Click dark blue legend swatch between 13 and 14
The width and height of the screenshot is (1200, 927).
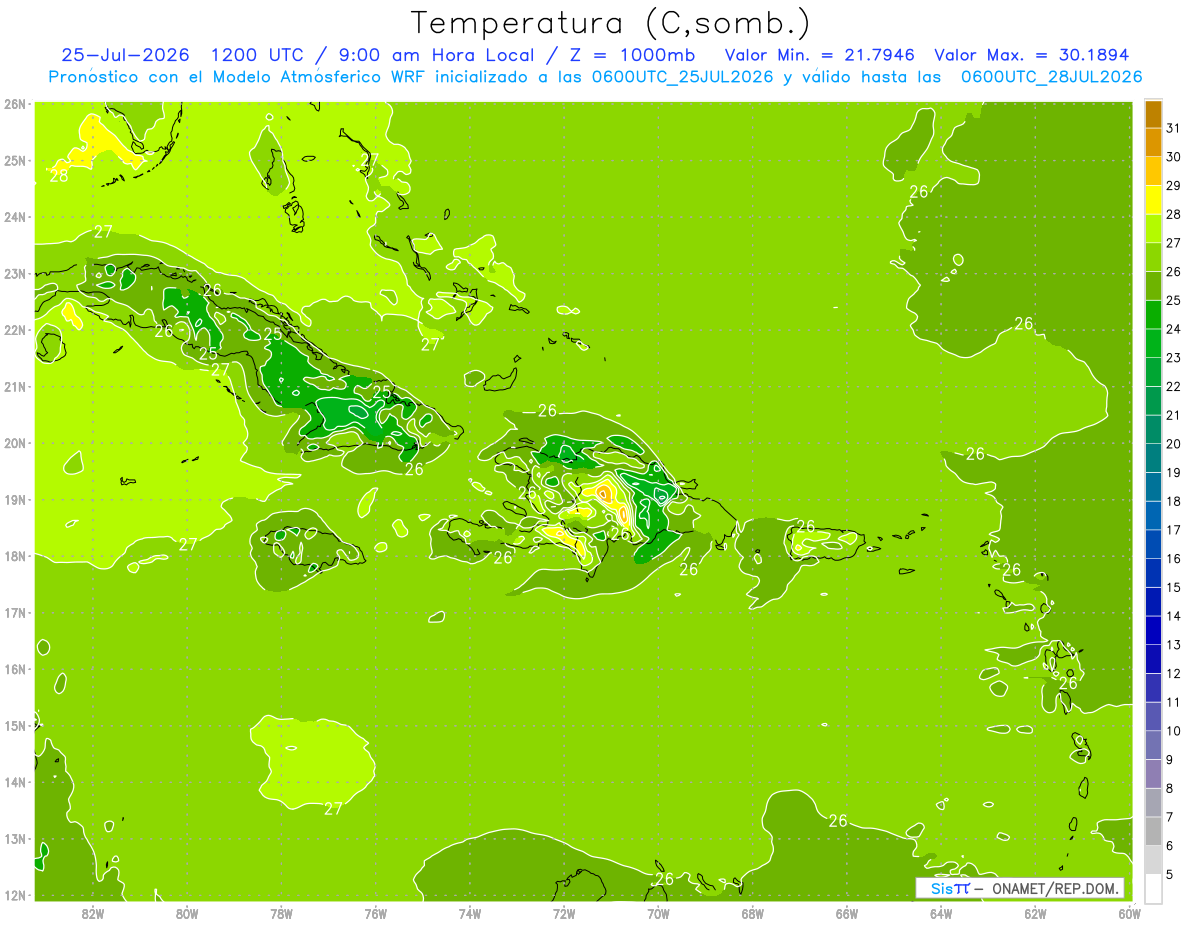point(1153,630)
